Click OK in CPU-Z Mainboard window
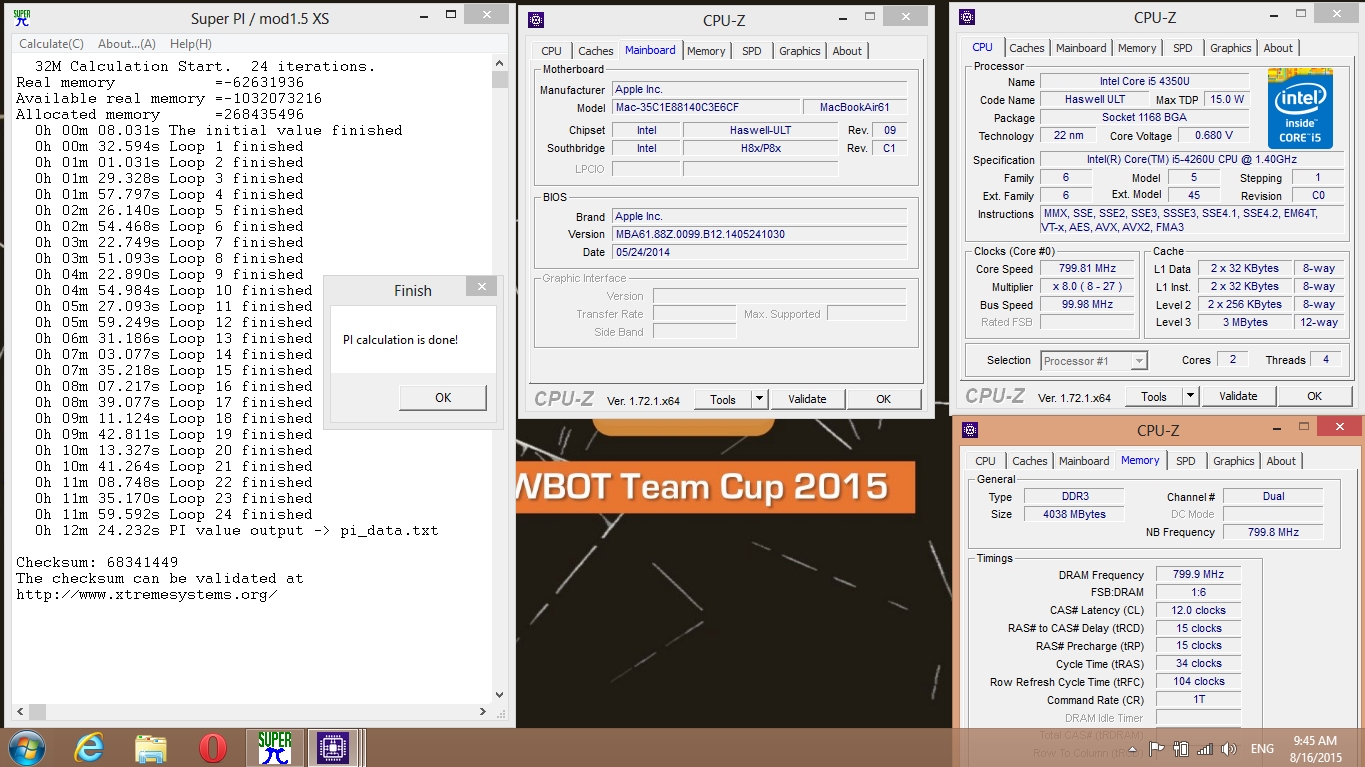Image resolution: width=1365 pixels, height=767 pixels. (x=884, y=399)
